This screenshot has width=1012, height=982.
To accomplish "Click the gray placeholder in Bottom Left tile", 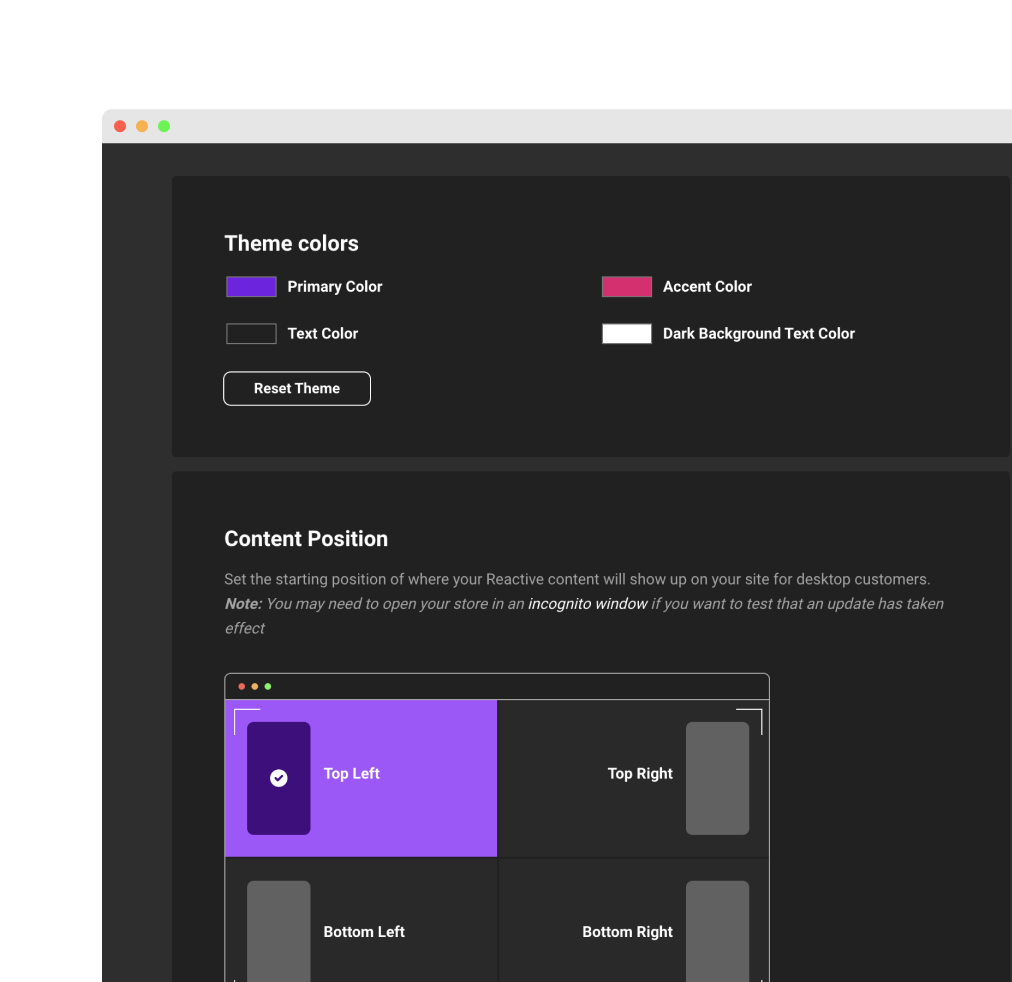I will tap(279, 931).
